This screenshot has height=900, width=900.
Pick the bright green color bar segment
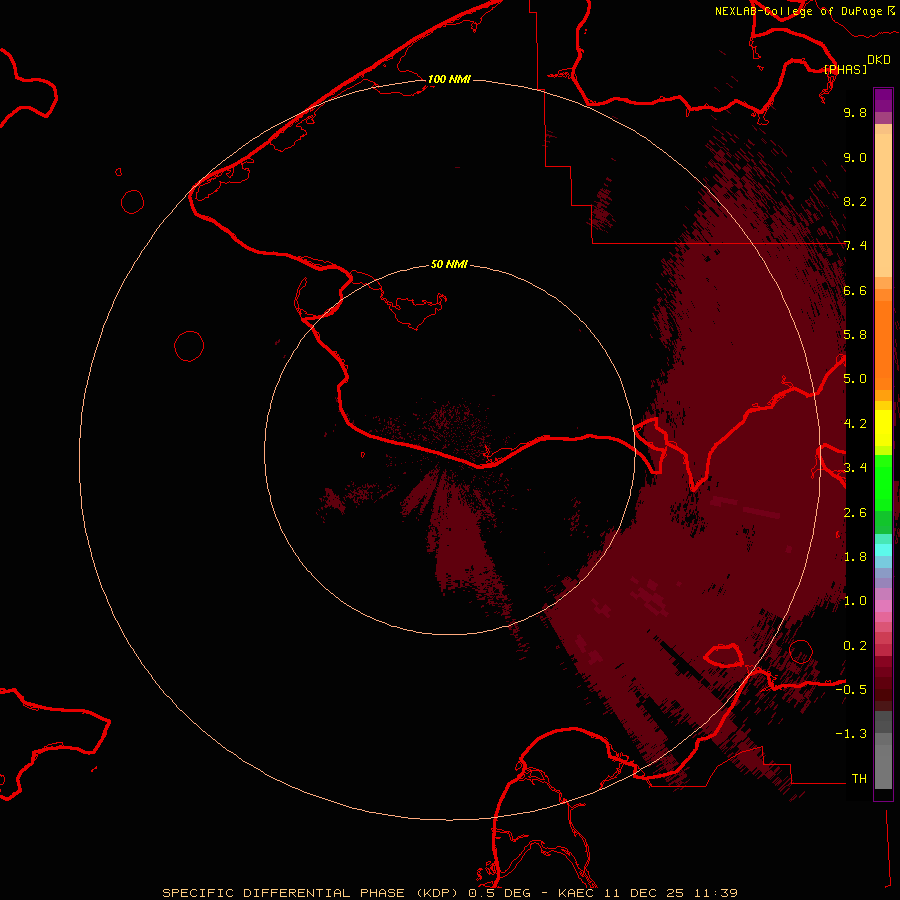[x=883, y=482]
